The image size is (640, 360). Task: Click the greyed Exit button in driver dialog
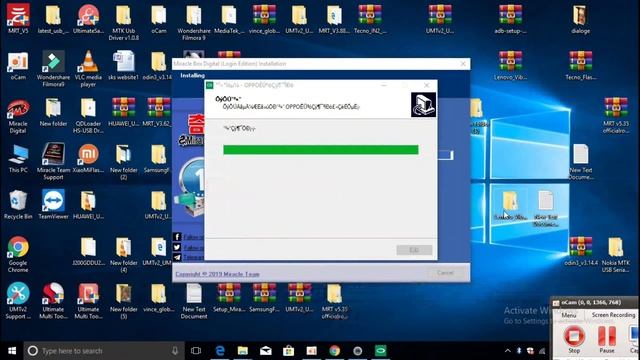(414, 250)
